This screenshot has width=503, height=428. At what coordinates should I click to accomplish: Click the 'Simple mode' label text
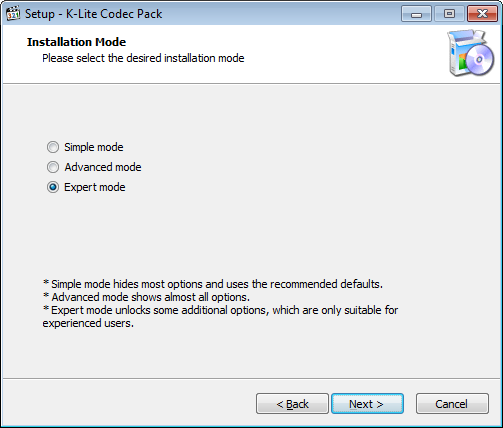point(94,147)
